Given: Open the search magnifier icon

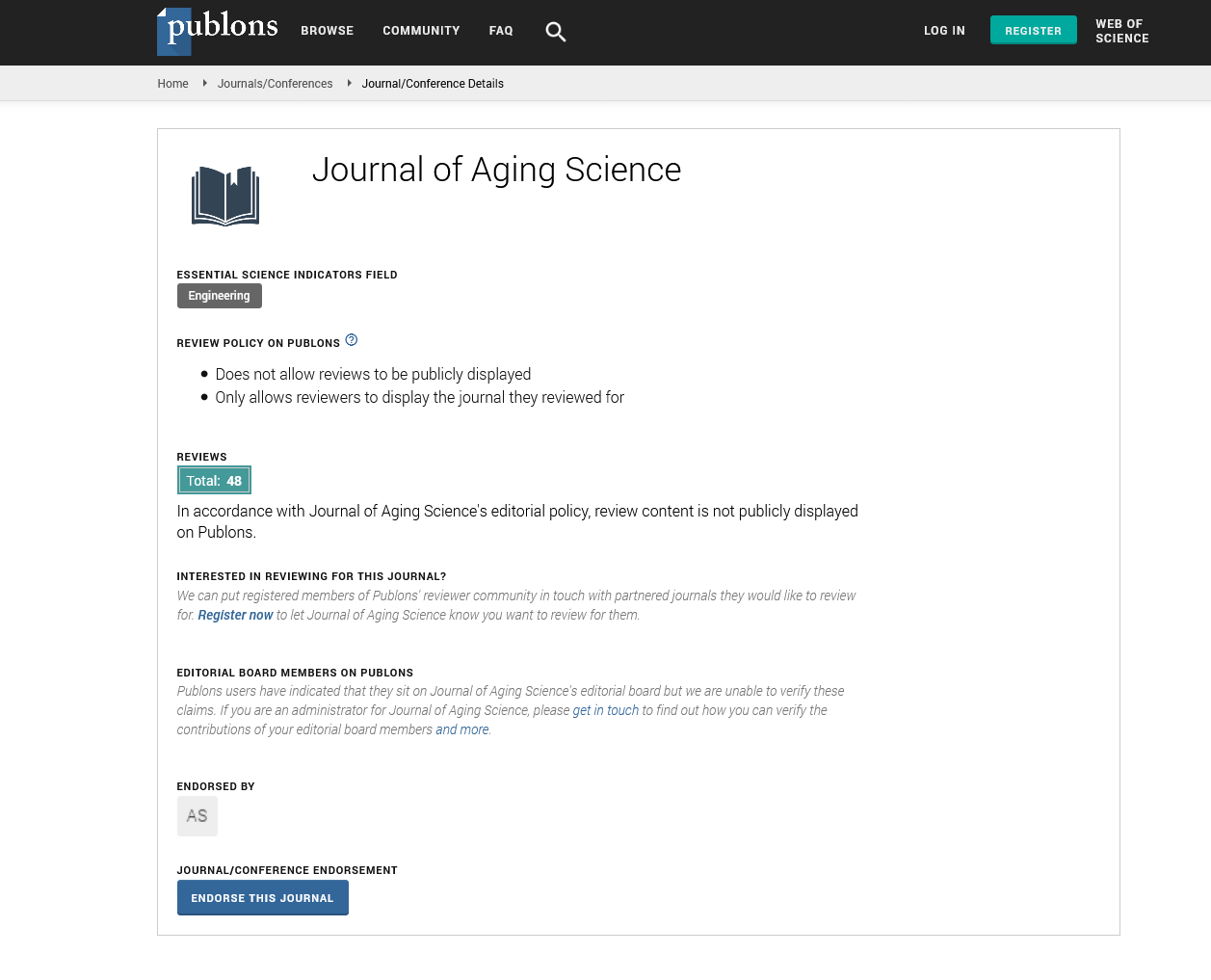Looking at the screenshot, I should (x=556, y=32).
